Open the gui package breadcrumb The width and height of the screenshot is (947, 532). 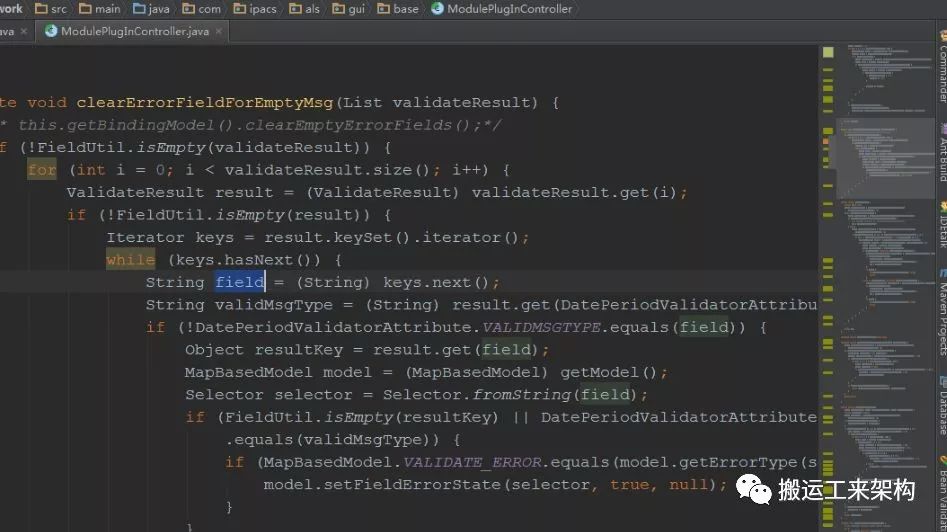pos(348,8)
